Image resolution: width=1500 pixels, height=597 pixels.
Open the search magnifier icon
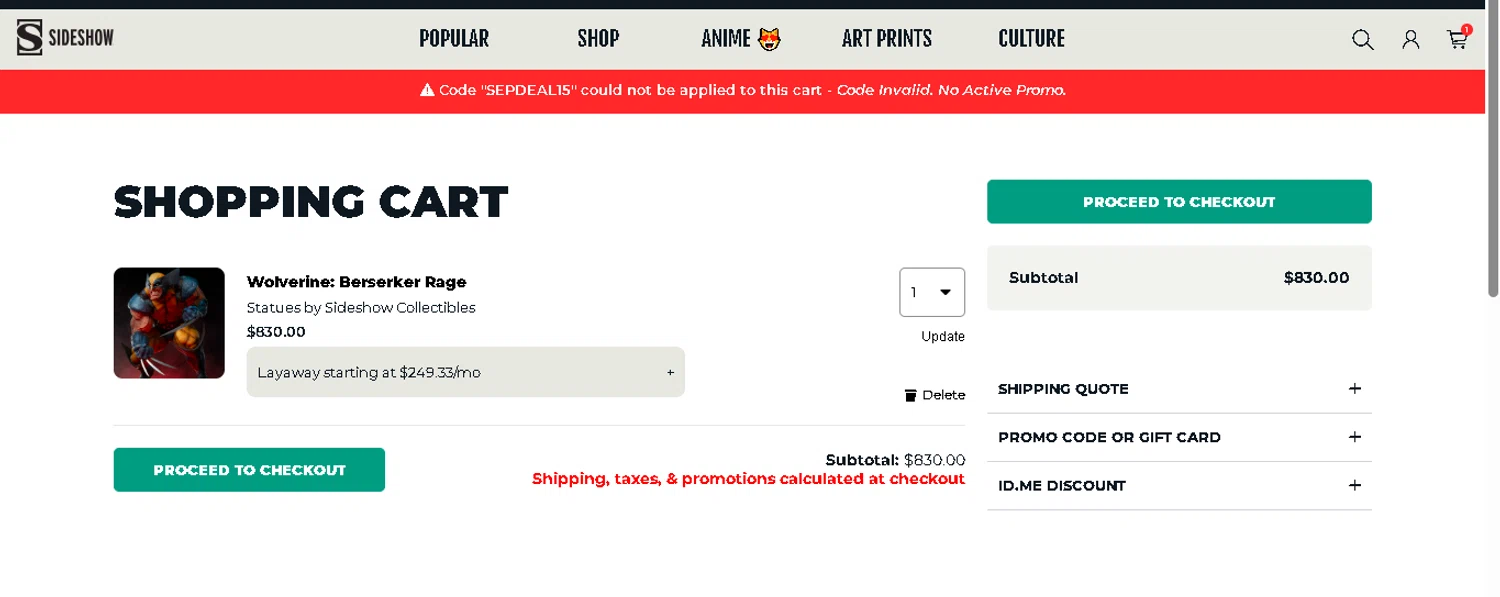[x=1362, y=39]
